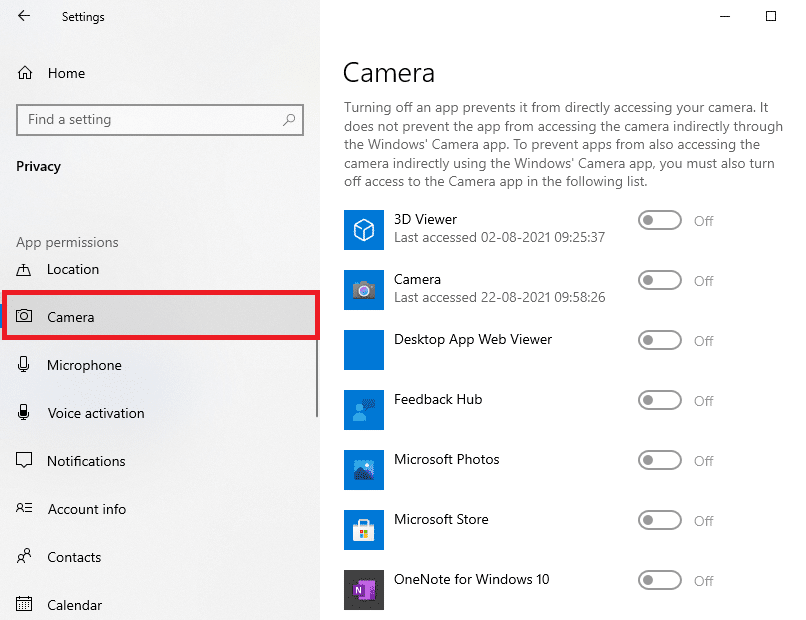
Task: Click the back arrow in Settings header
Action: click(24, 16)
